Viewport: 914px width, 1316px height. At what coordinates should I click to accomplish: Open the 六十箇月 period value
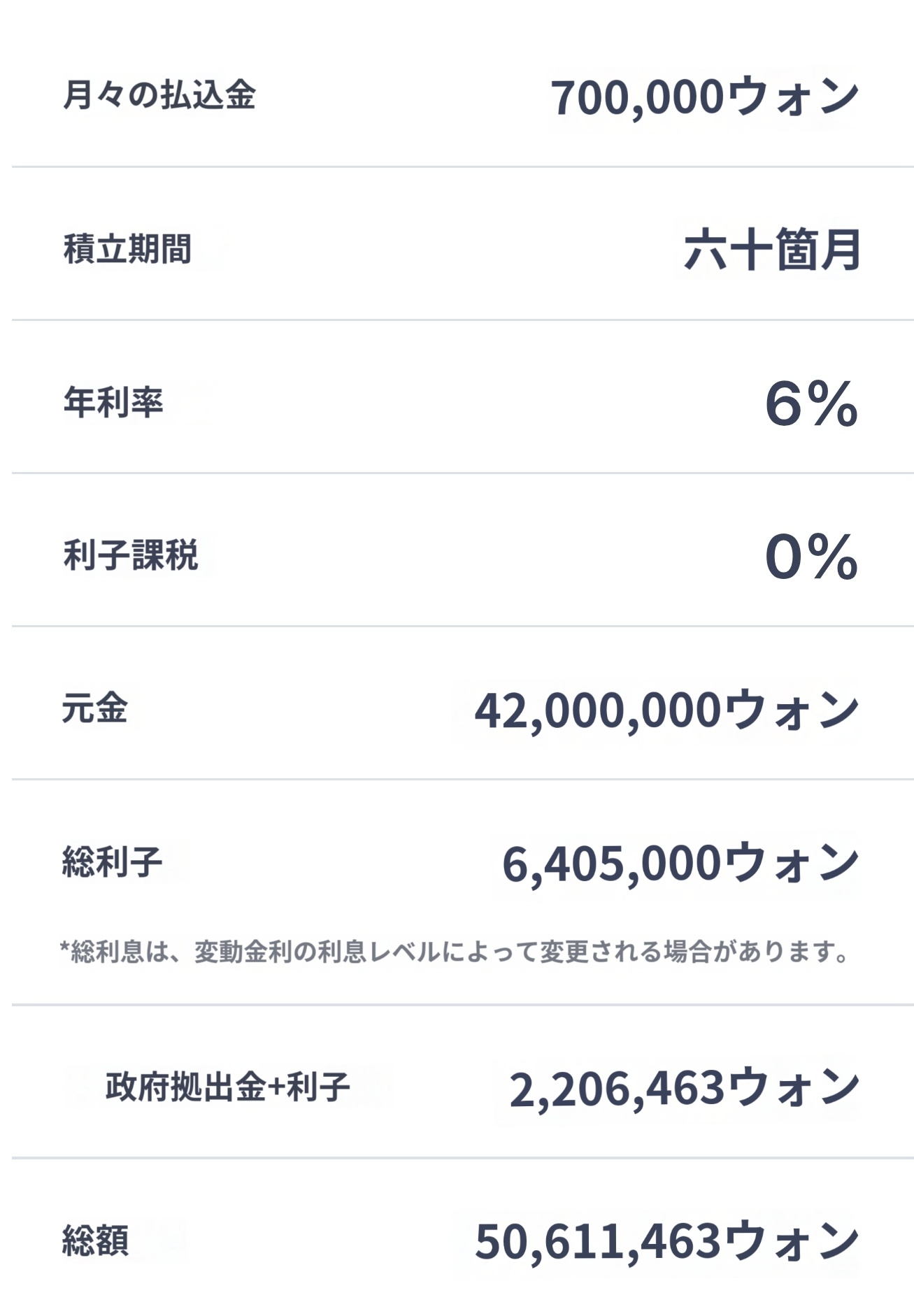click(771, 250)
